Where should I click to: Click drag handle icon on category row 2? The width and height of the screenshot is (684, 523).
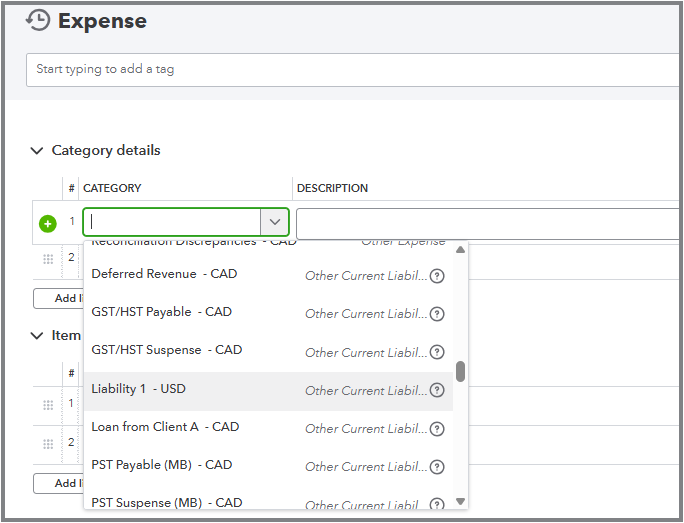coord(48,258)
